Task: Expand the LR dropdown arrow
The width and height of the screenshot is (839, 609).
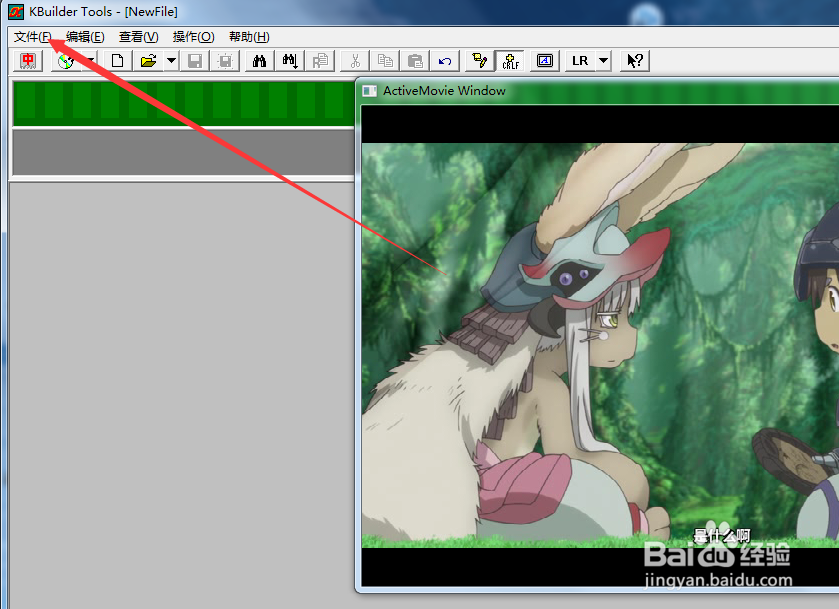Action: 603,61
